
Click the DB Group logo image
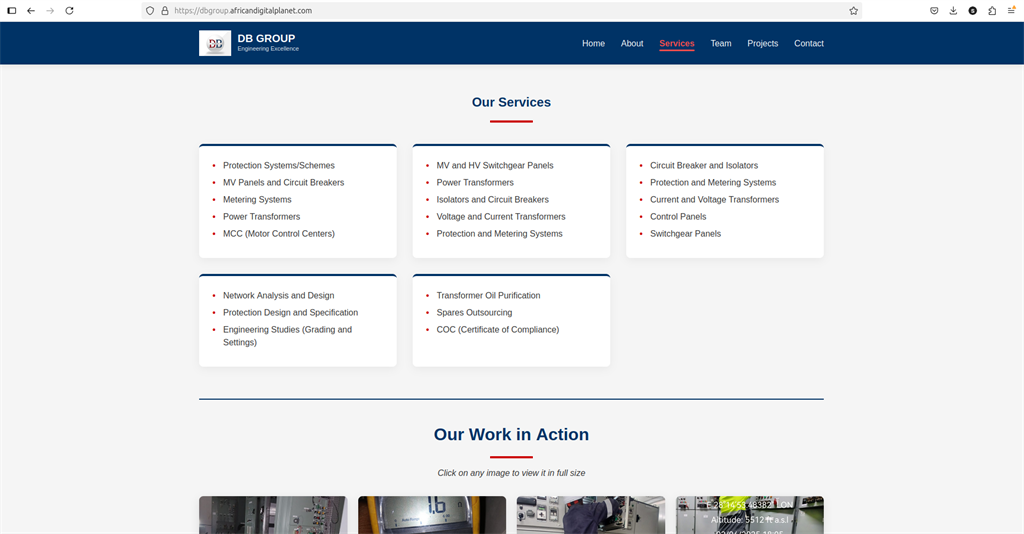tap(215, 43)
